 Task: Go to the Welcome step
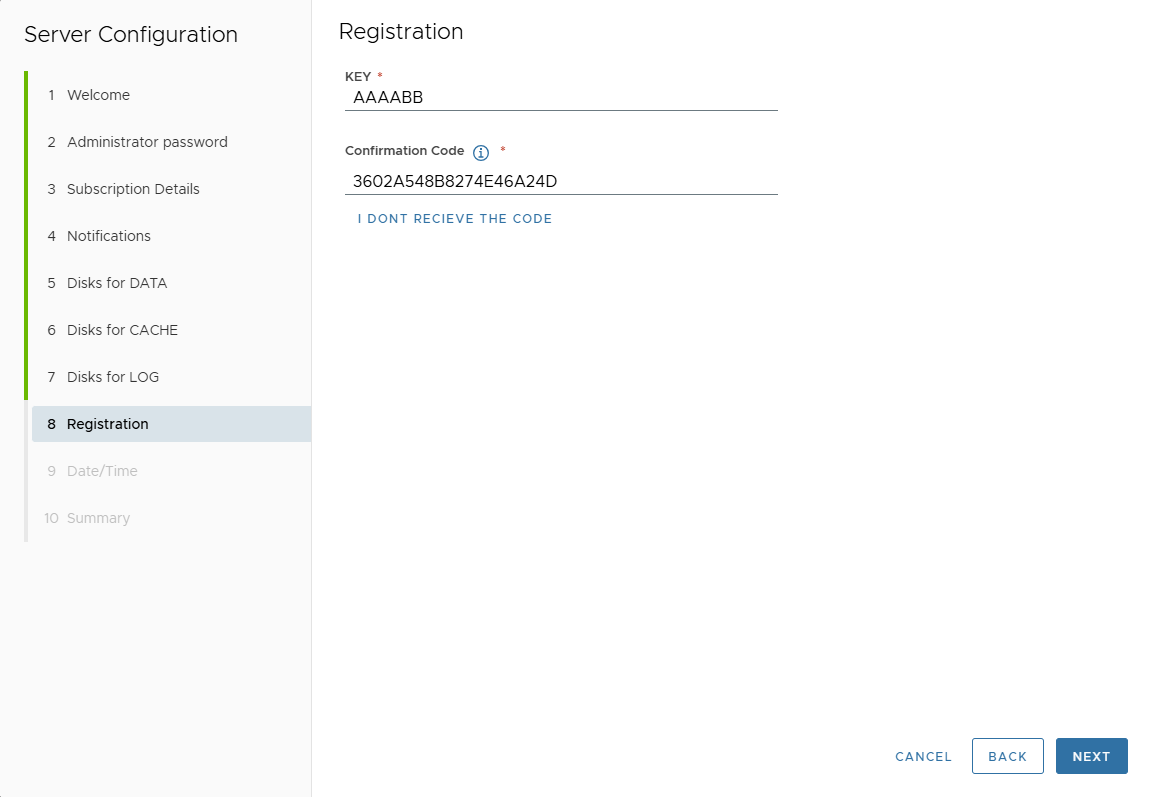pyautogui.click(x=98, y=95)
